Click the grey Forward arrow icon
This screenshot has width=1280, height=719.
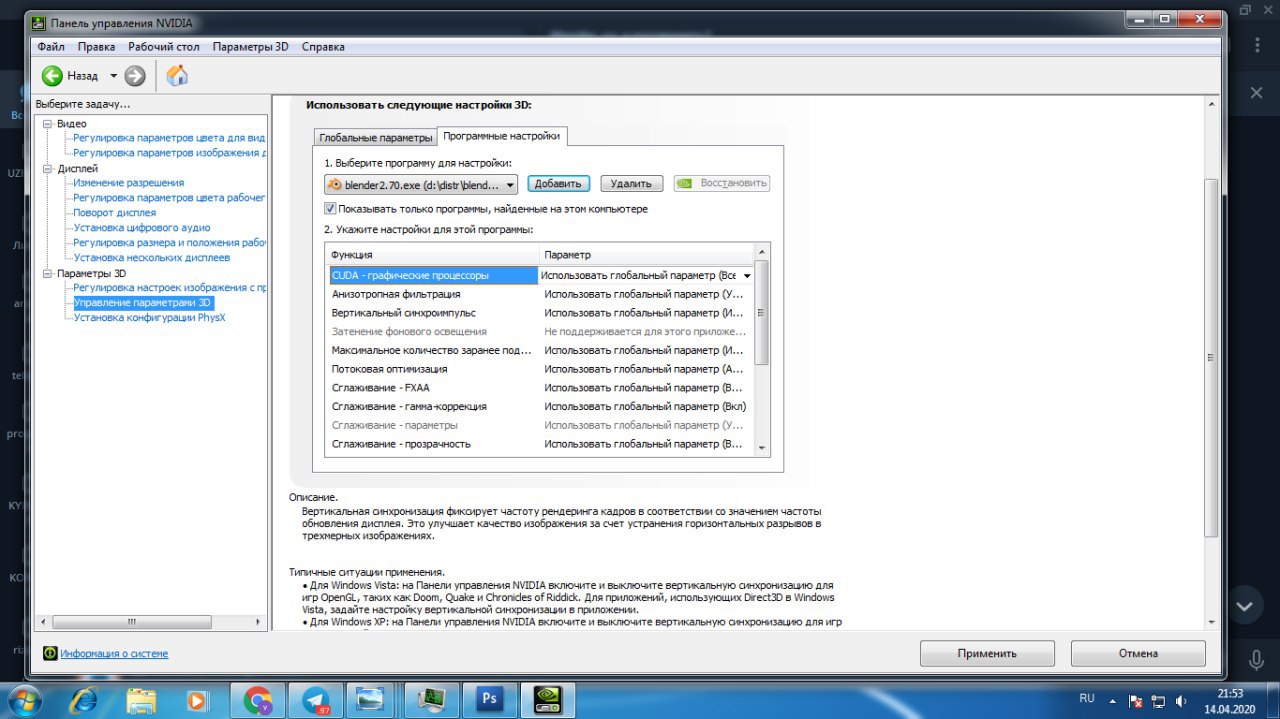(135, 76)
